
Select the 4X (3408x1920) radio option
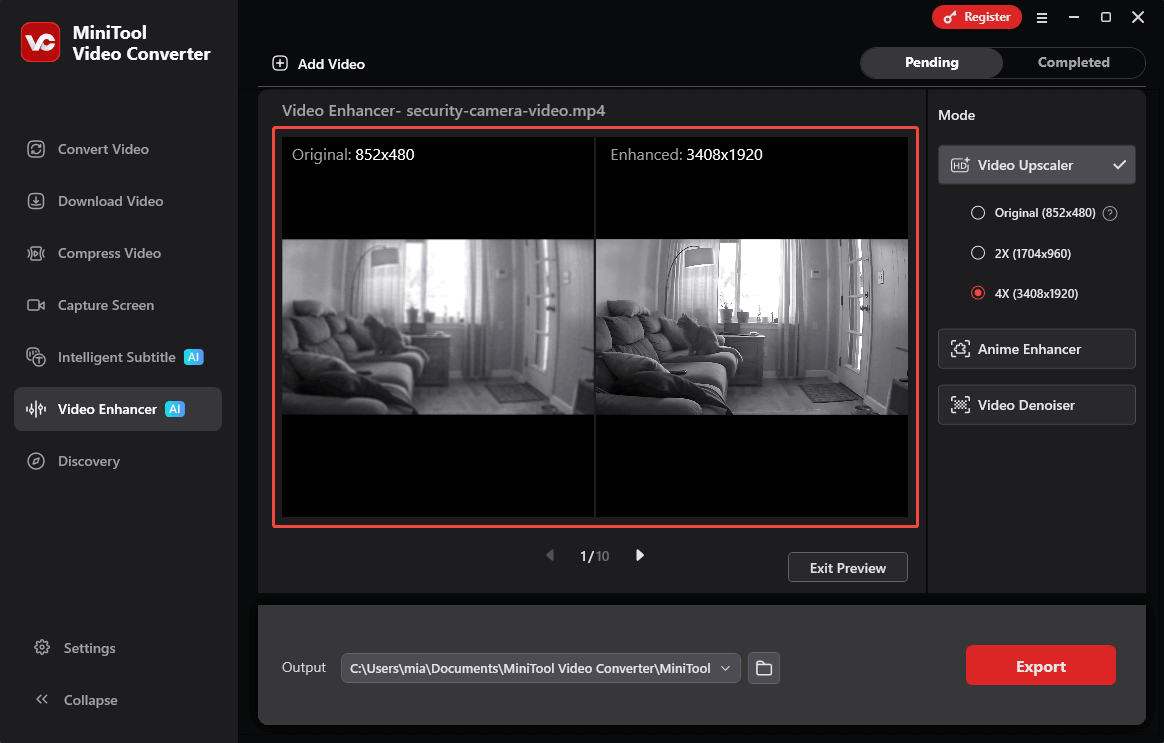click(978, 293)
